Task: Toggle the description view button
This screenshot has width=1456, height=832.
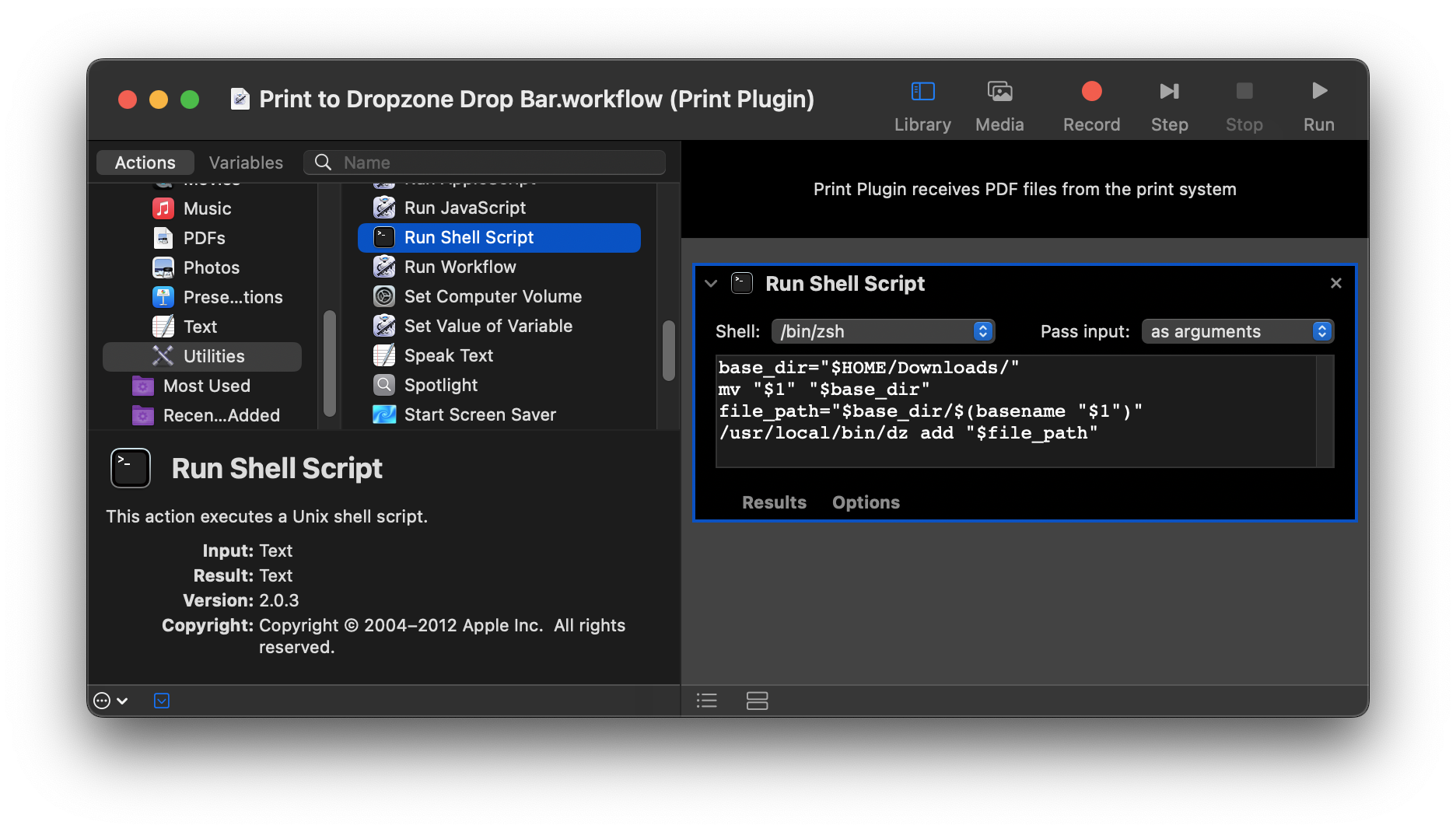Action: click(x=162, y=701)
